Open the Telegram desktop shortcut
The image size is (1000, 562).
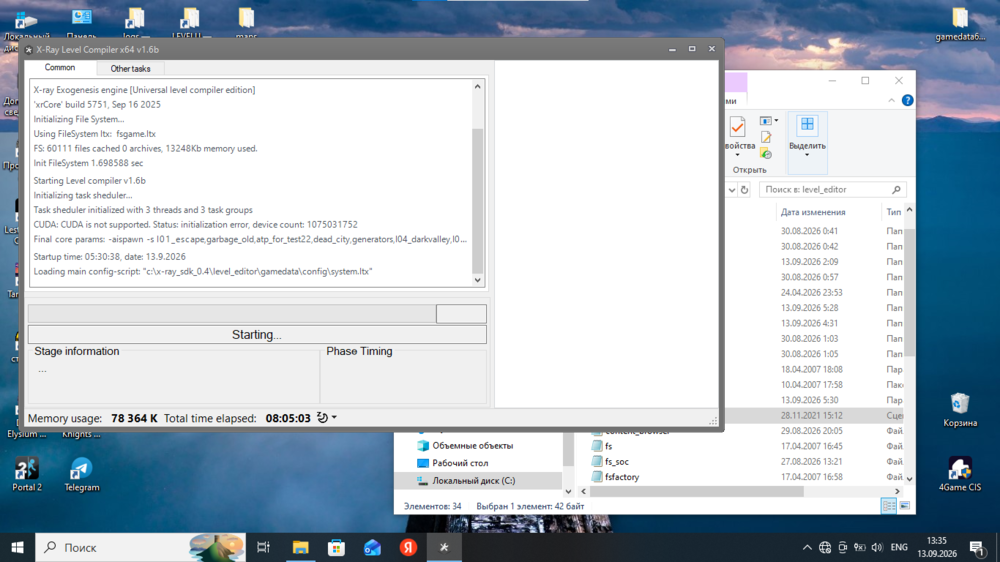[x=82, y=475]
